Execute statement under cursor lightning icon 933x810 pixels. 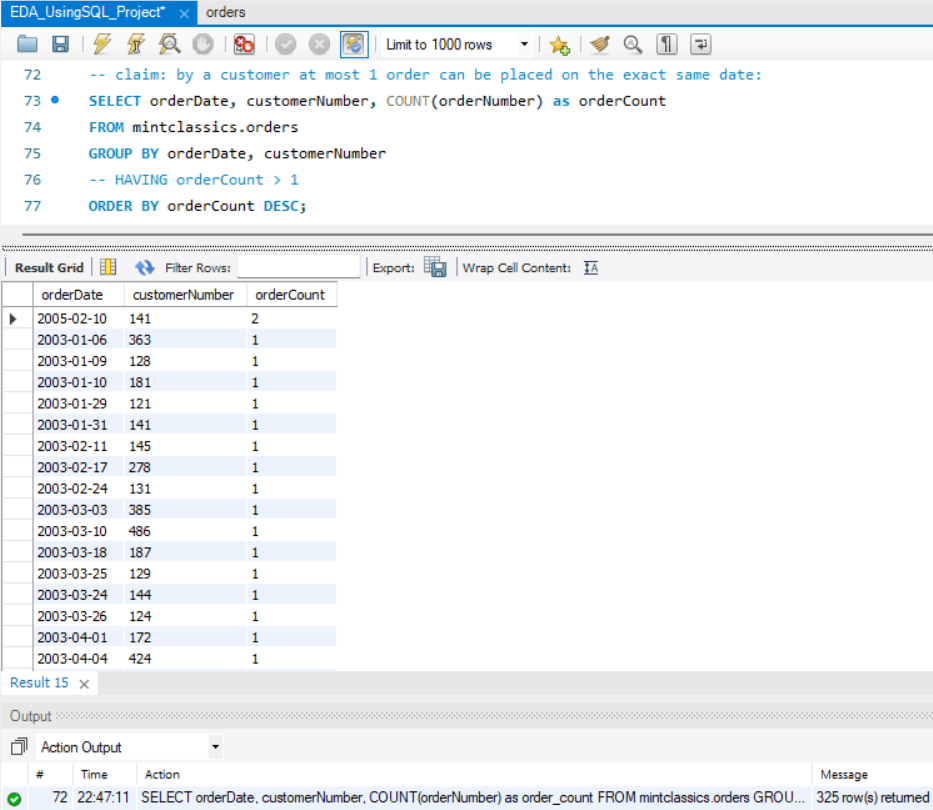pyautogui.click(x=136, y=45)
